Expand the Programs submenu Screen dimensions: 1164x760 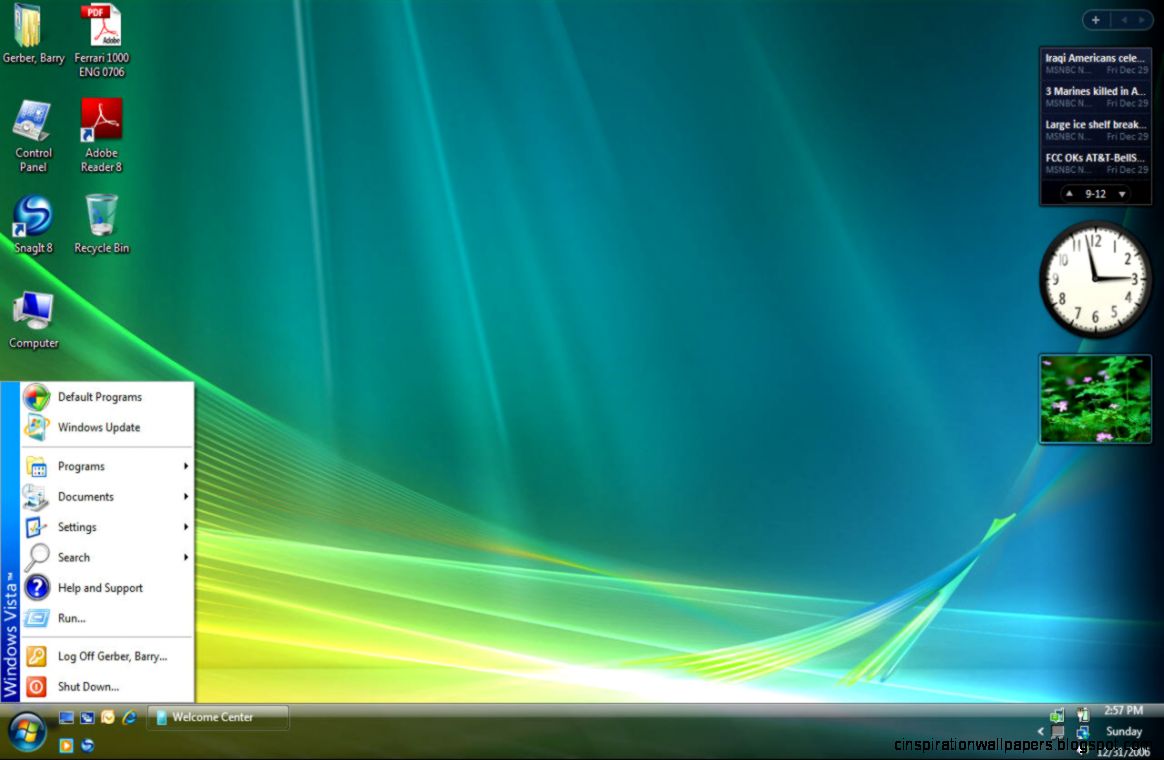tap(80, 466)
